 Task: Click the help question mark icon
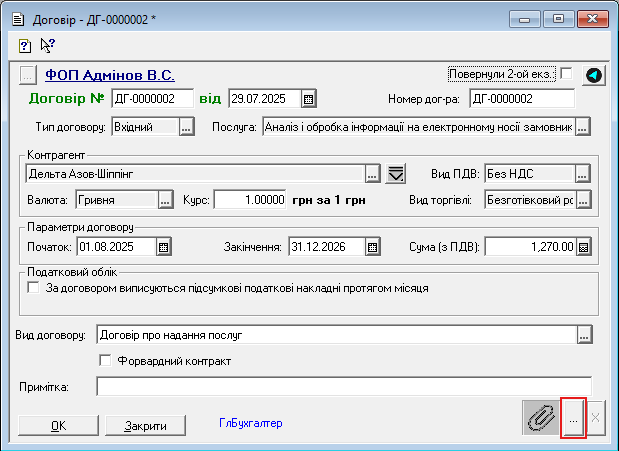coord(25,45)
